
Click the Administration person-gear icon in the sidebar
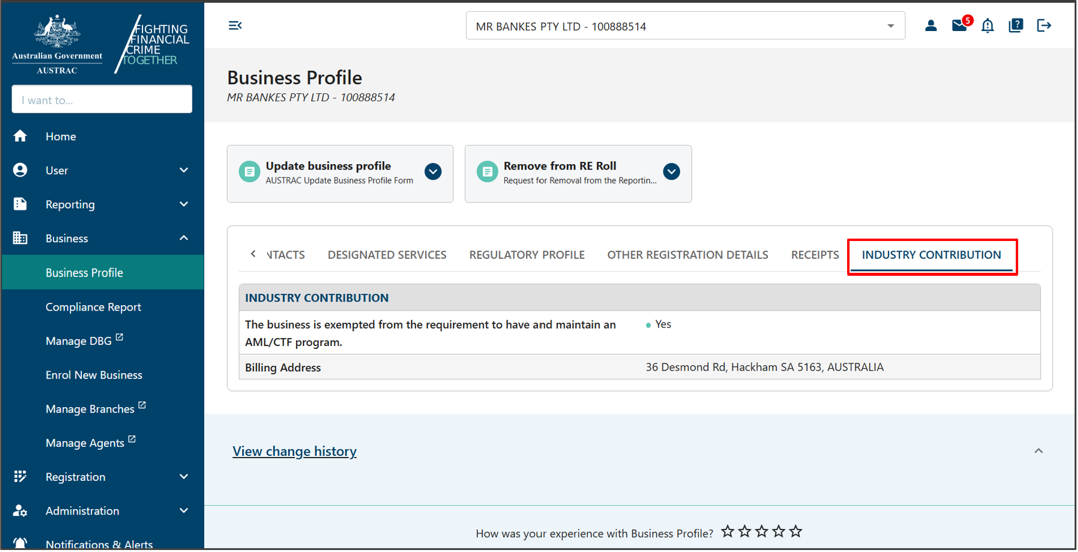[21, 511]
